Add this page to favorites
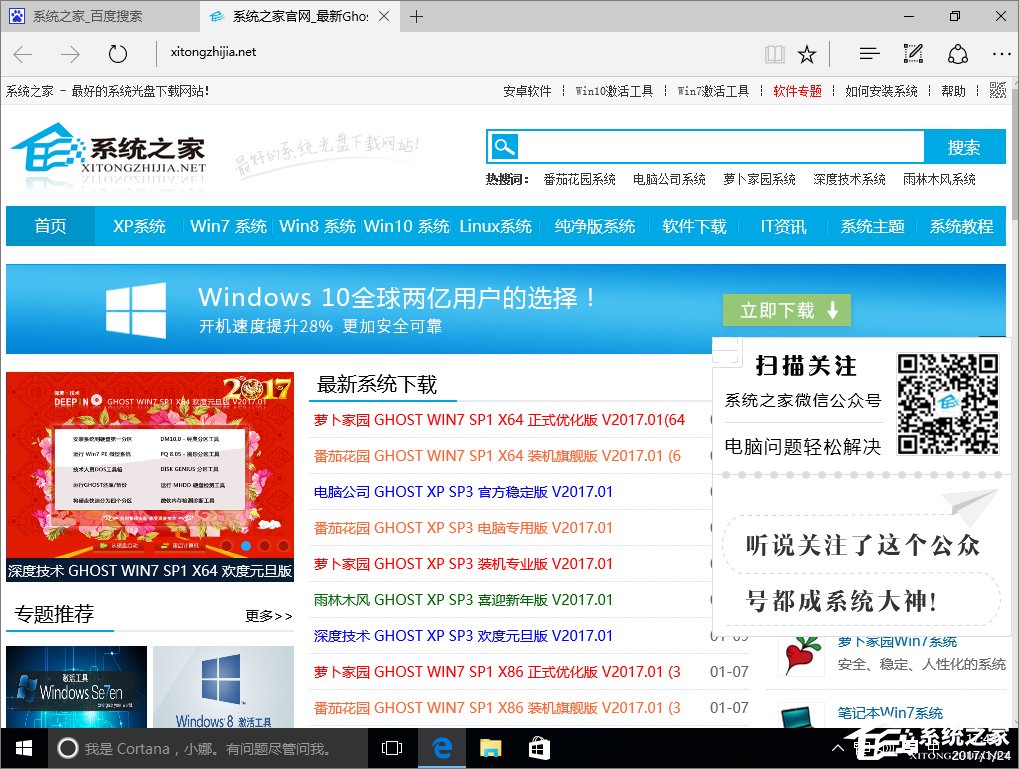The height and width of the screenshot is (769, 1019). pos(806,53)
